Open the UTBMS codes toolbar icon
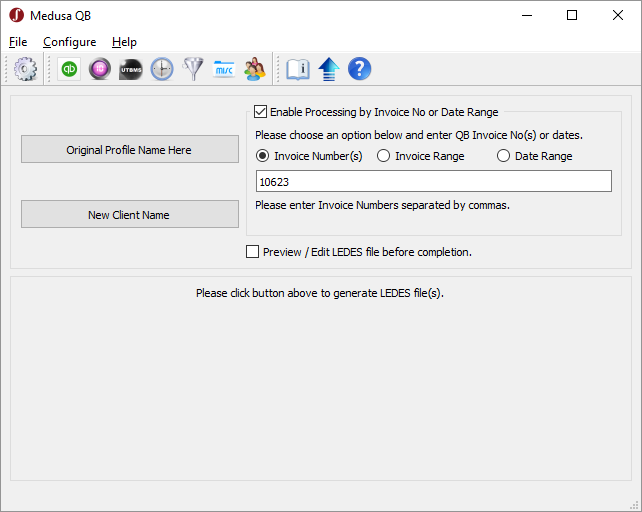 pyautogui.click(x=131, y=69)
